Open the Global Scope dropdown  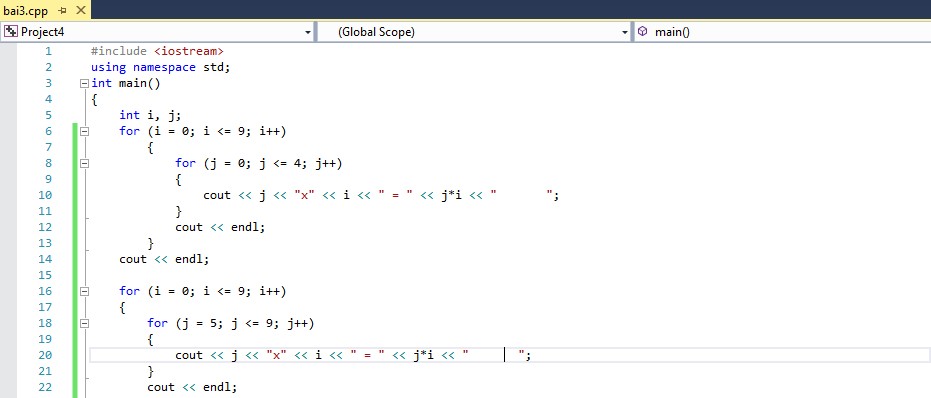pyautogui.click(x=474, y=32)
